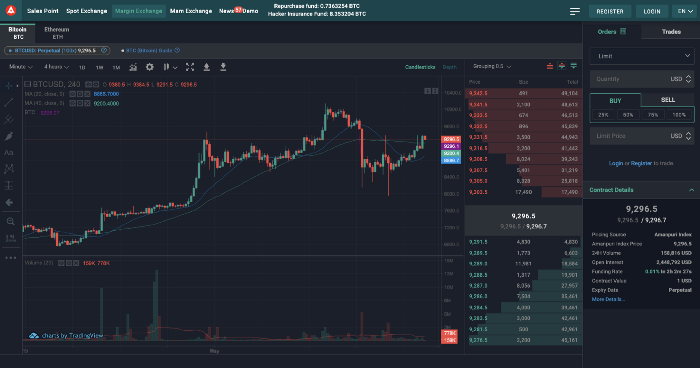Click the red exchange logo icon
The width and height of the screenshot is (700, 368).
pyautogui.click(x=11, y=10)
